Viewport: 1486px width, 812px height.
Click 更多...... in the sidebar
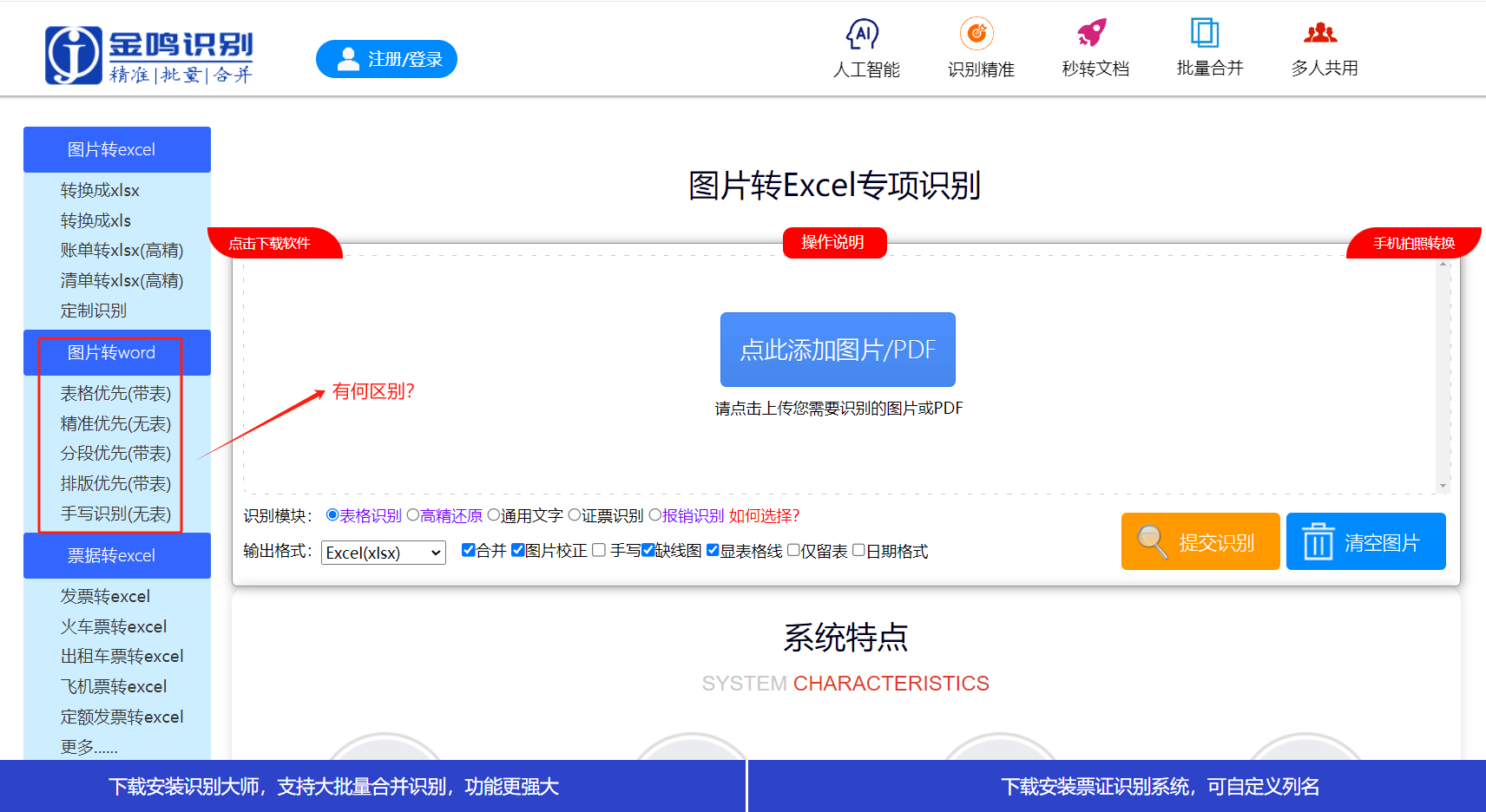point(89,746)
